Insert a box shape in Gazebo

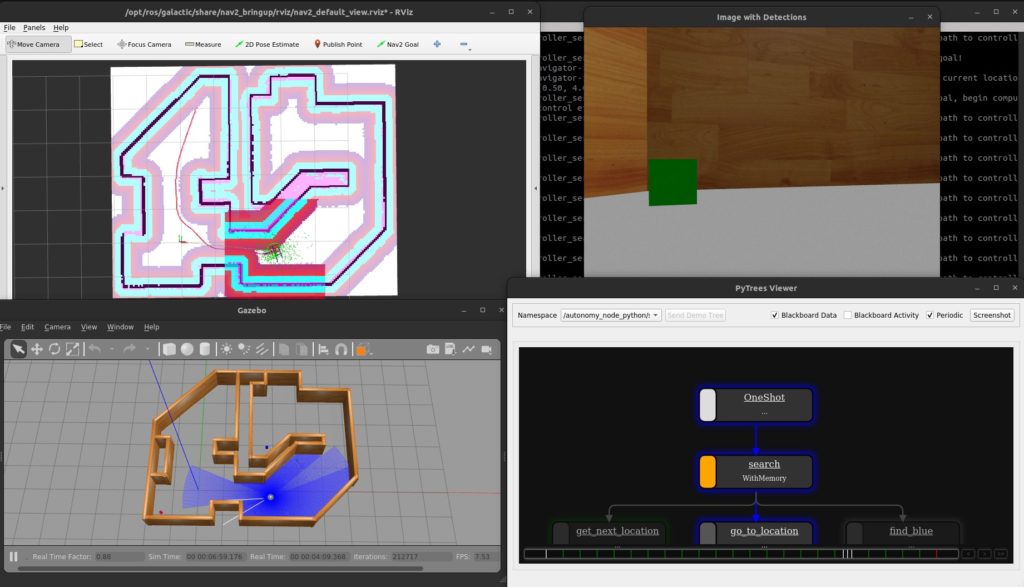tap(169, 349)
